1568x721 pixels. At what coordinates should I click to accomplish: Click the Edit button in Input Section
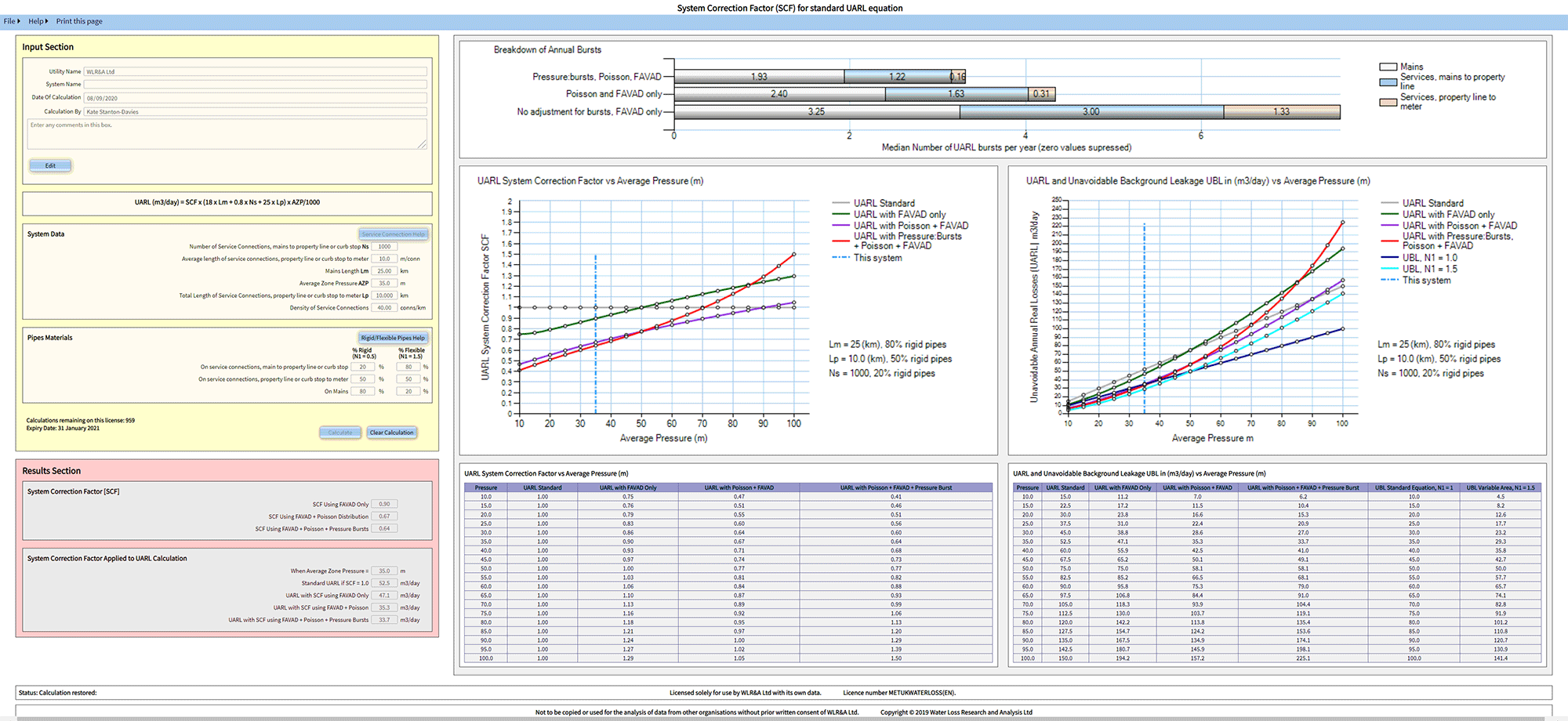(50, 165)
